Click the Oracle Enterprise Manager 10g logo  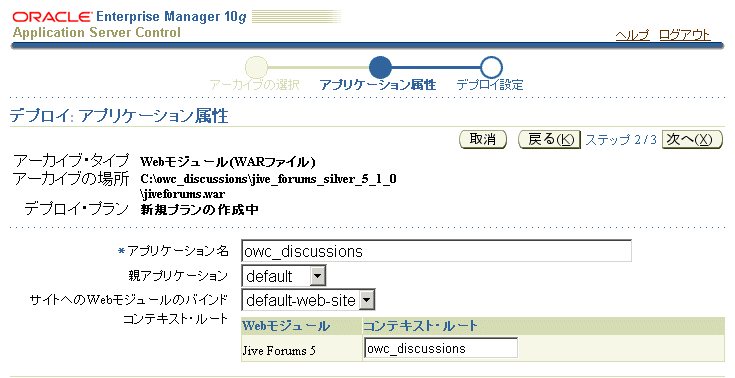point(129,17)
